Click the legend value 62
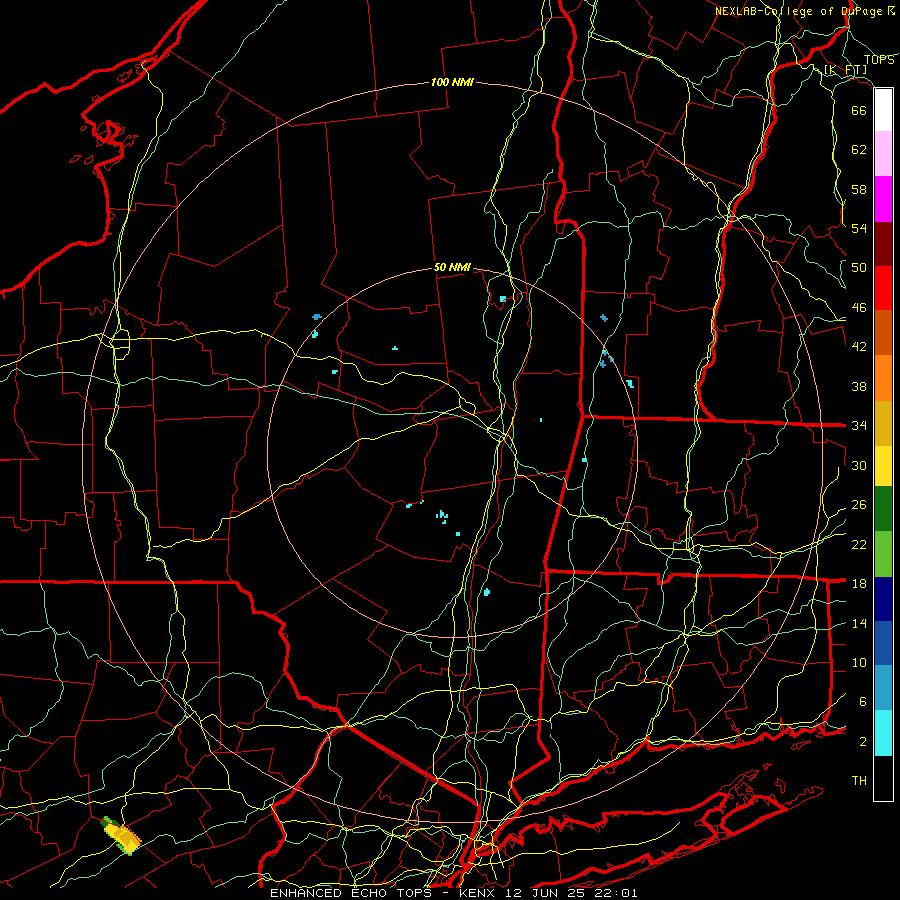 pyautogui.click(x=859, y=149)
